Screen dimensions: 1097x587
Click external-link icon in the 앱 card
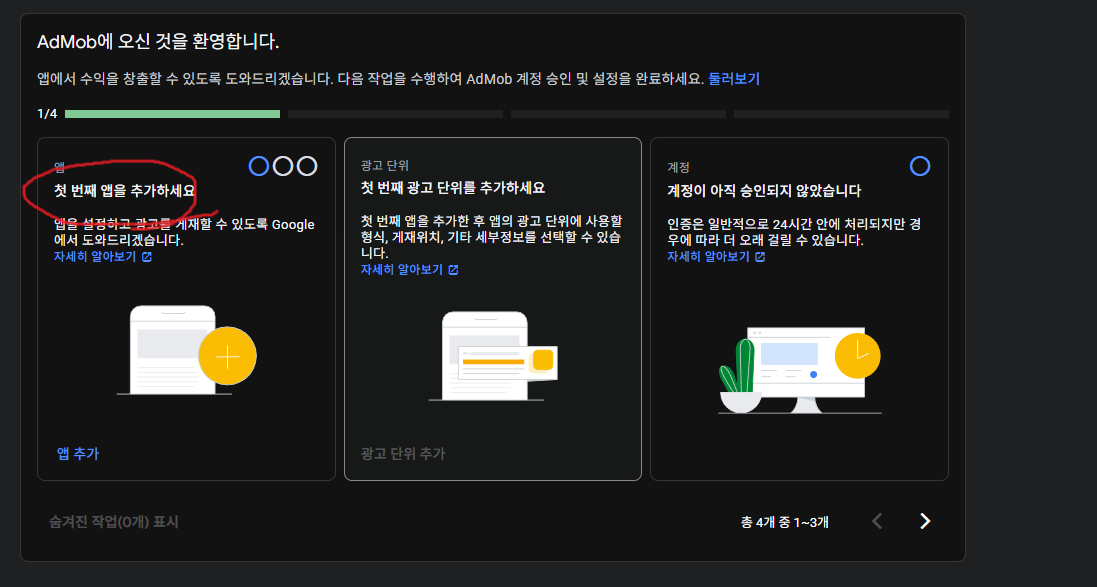[x=147, y=257]
